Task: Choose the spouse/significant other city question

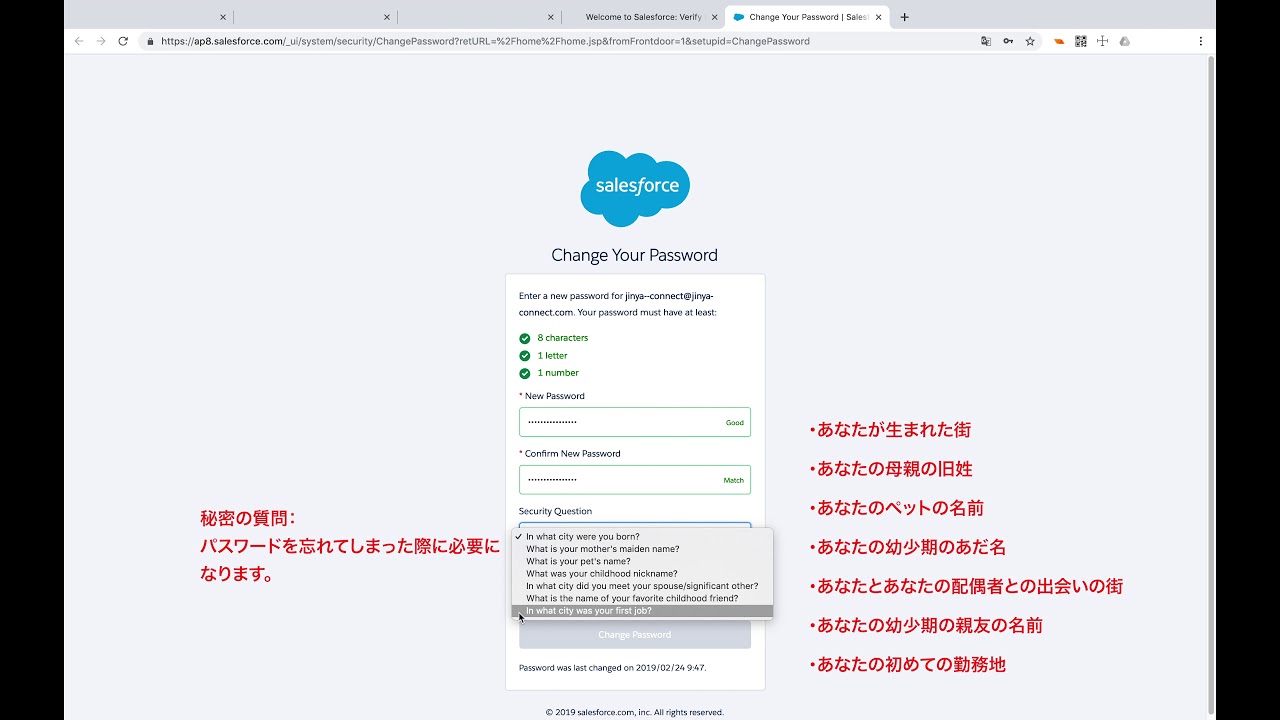Action: (x=642, y=586)
